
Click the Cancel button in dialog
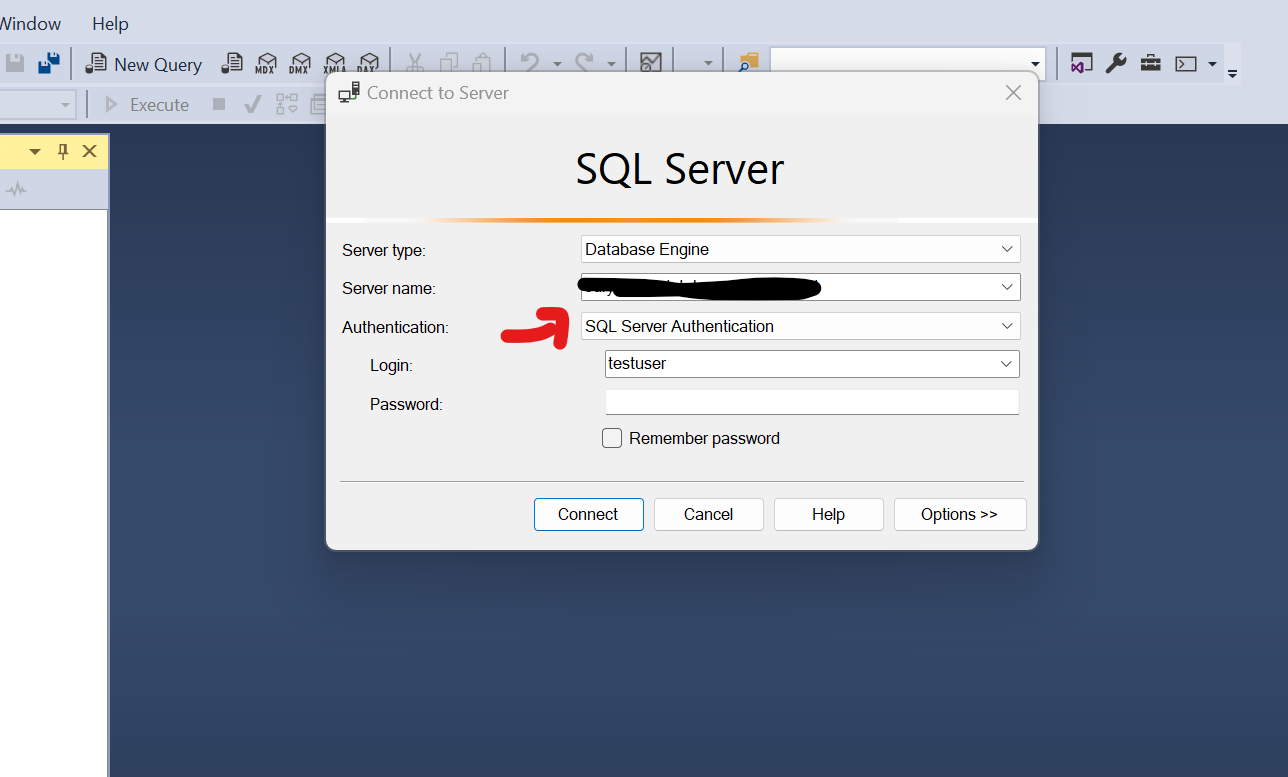tap(708, 514)
